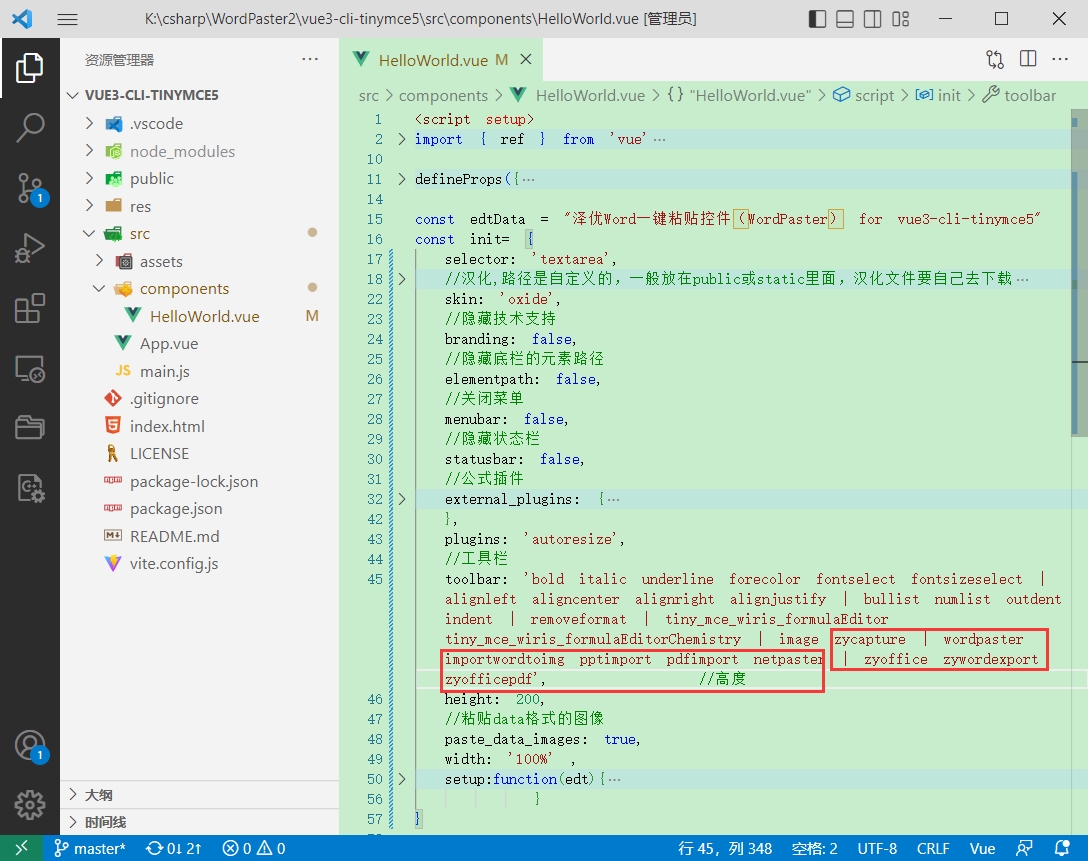Click the Manage gear icon

click(29, 804)
